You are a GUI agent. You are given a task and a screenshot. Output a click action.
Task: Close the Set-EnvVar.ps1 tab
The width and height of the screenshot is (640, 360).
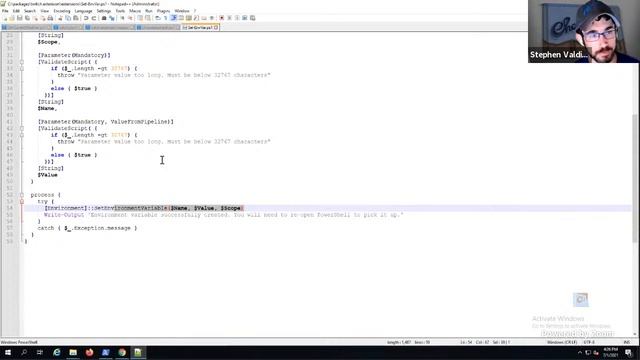tap(216, 27)
